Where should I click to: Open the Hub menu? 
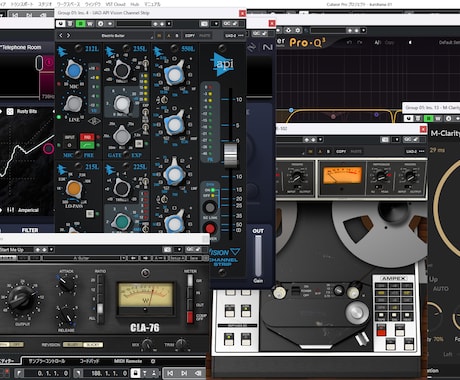point(135,4)
